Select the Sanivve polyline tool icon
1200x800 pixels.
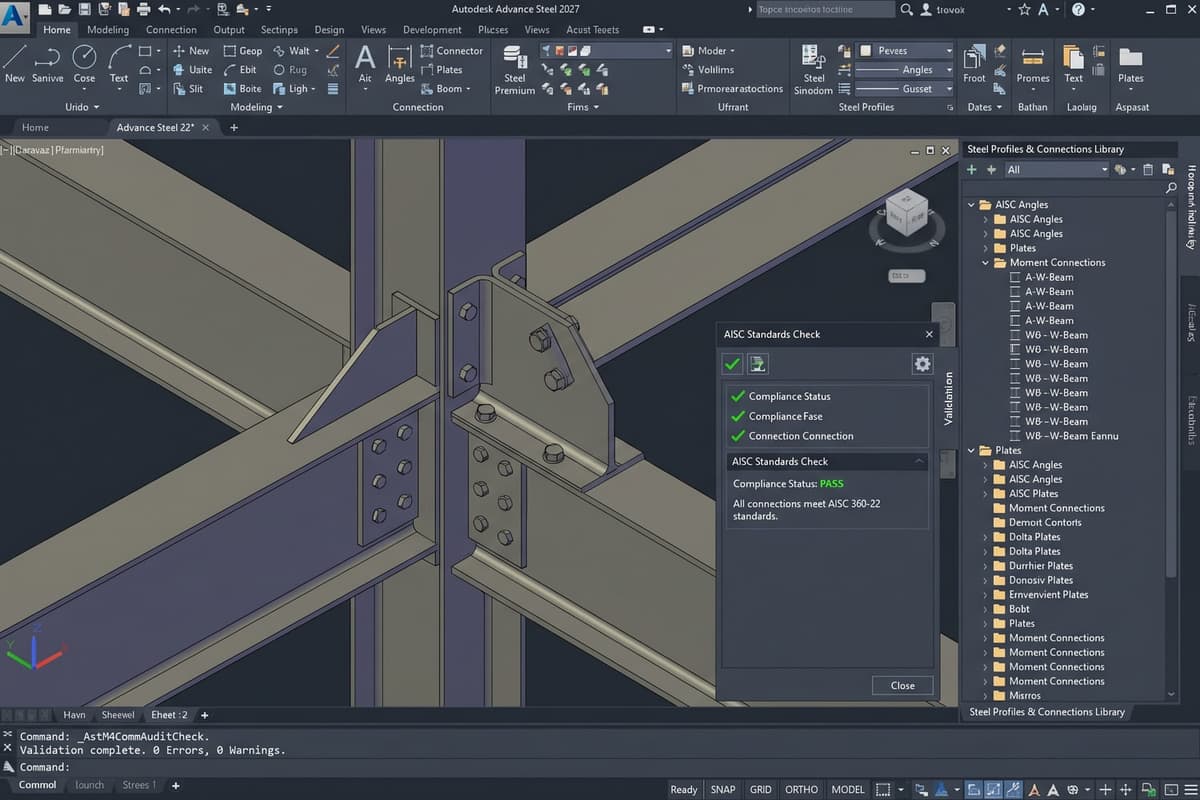48,57
